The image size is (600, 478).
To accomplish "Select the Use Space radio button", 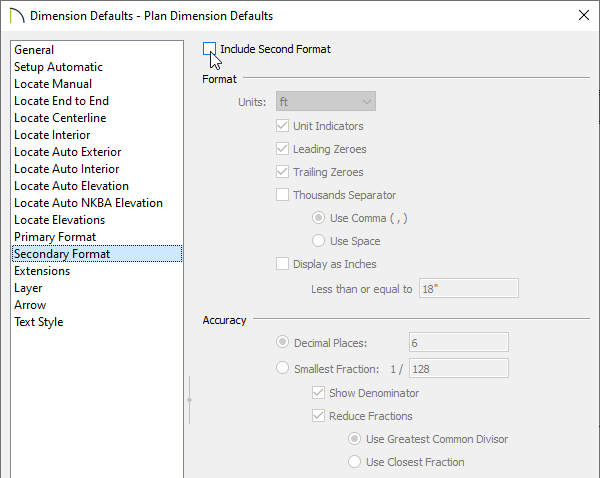I will click(x=318, y=241).
